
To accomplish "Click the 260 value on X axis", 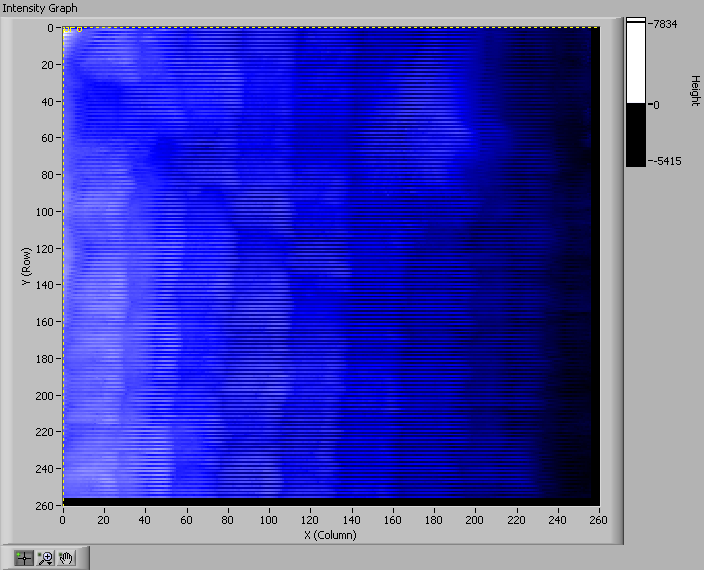I will 599,520.
